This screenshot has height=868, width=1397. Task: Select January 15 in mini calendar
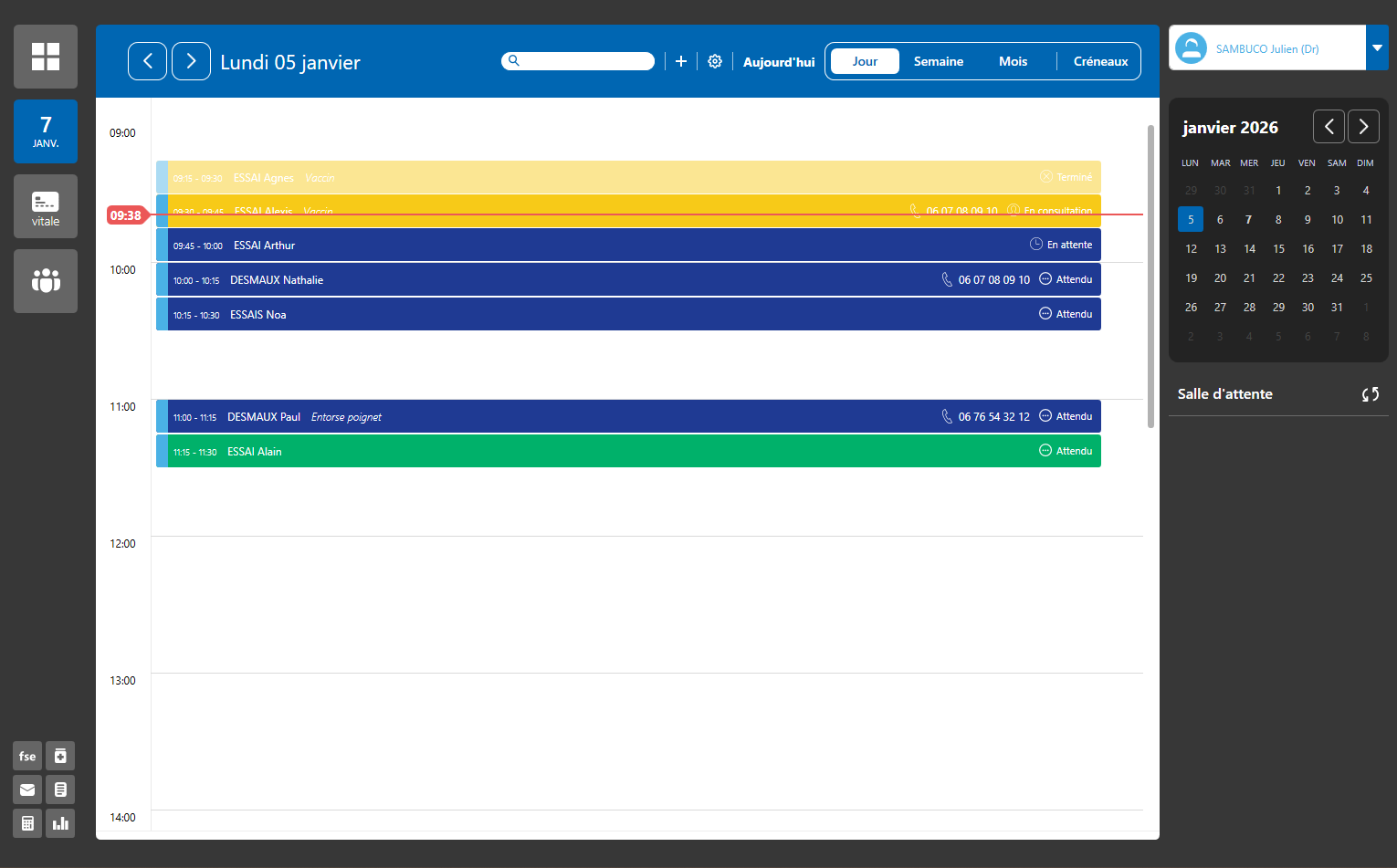point(1278,248)
